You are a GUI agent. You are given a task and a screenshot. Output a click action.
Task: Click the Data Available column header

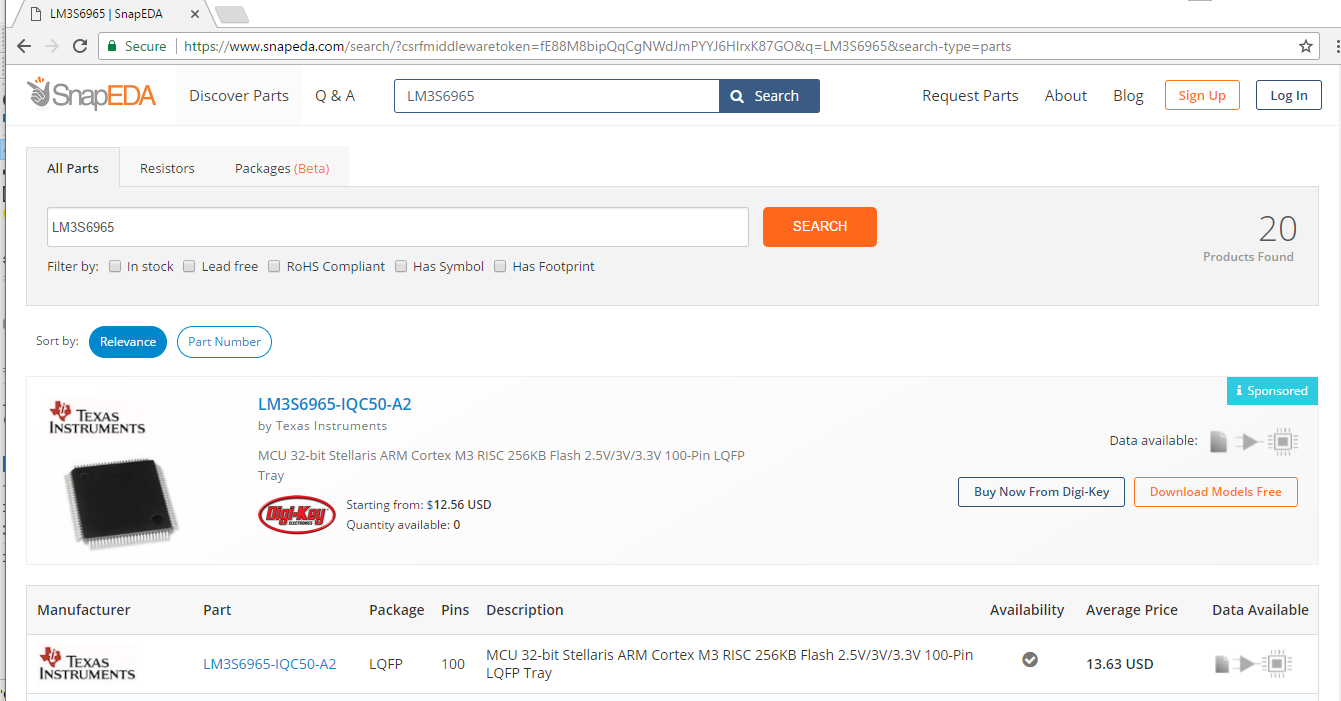pos(1260,610)
